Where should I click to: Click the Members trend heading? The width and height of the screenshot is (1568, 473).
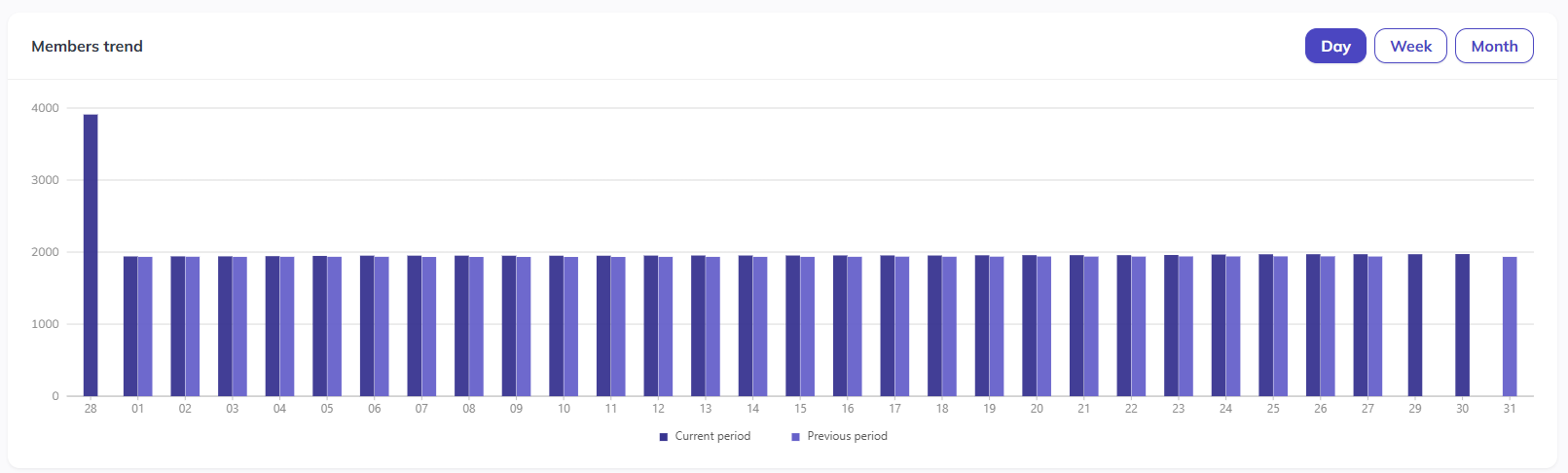pos(87,46)
